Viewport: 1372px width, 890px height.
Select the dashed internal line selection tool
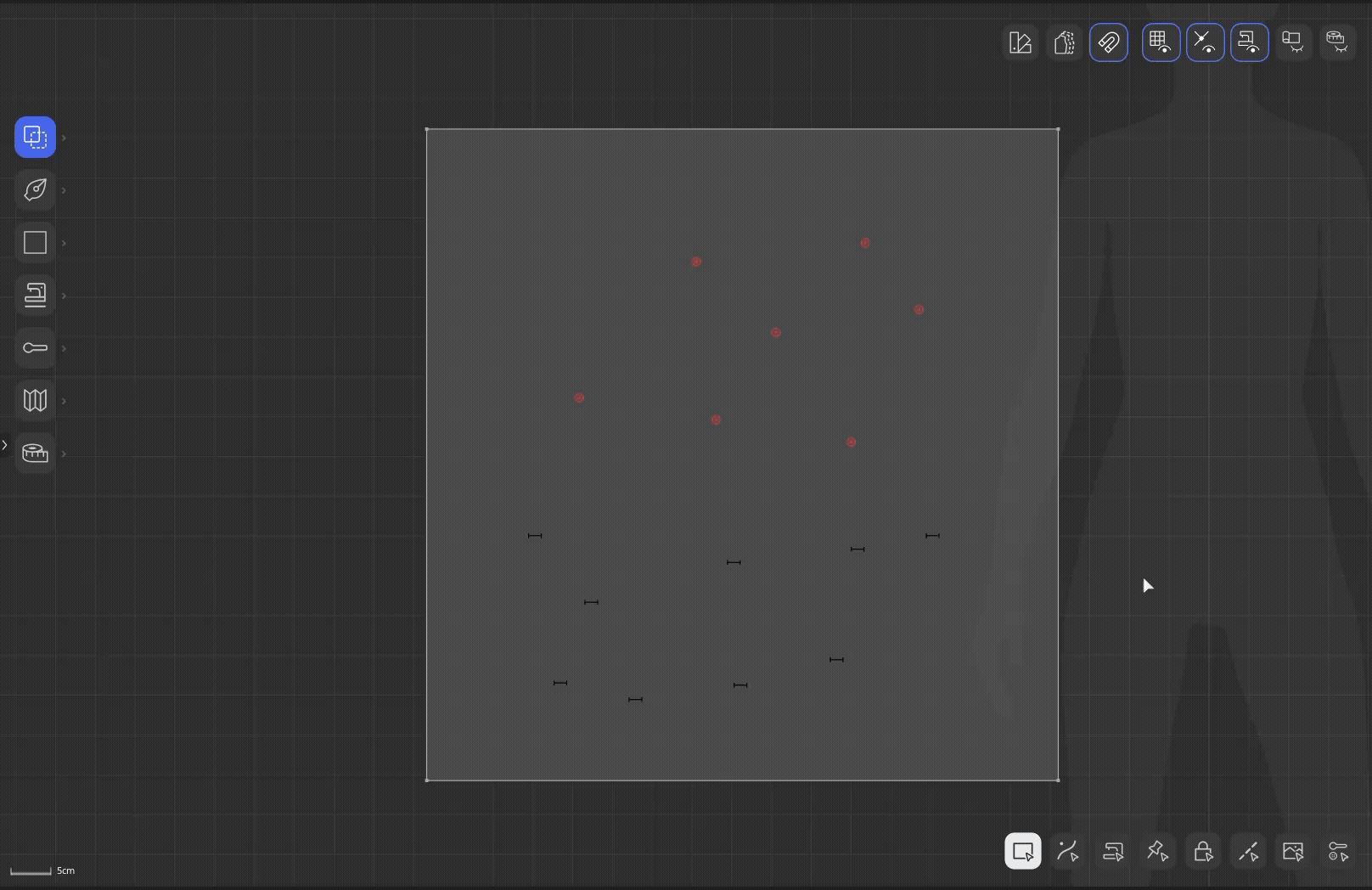[x=1248, y=851]
